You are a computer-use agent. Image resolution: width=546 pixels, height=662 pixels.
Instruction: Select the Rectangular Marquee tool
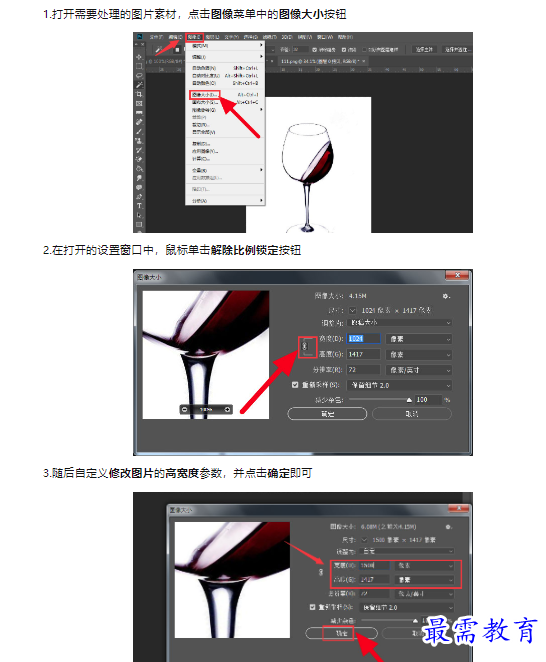click(139, 66)
